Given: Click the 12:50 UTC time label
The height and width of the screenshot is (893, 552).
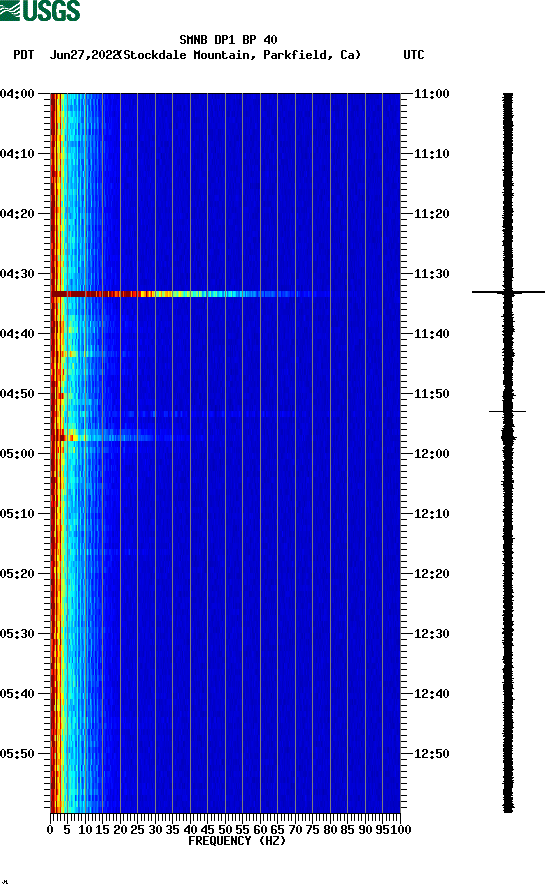Looking at the screenshot, I should click(432, 753).
